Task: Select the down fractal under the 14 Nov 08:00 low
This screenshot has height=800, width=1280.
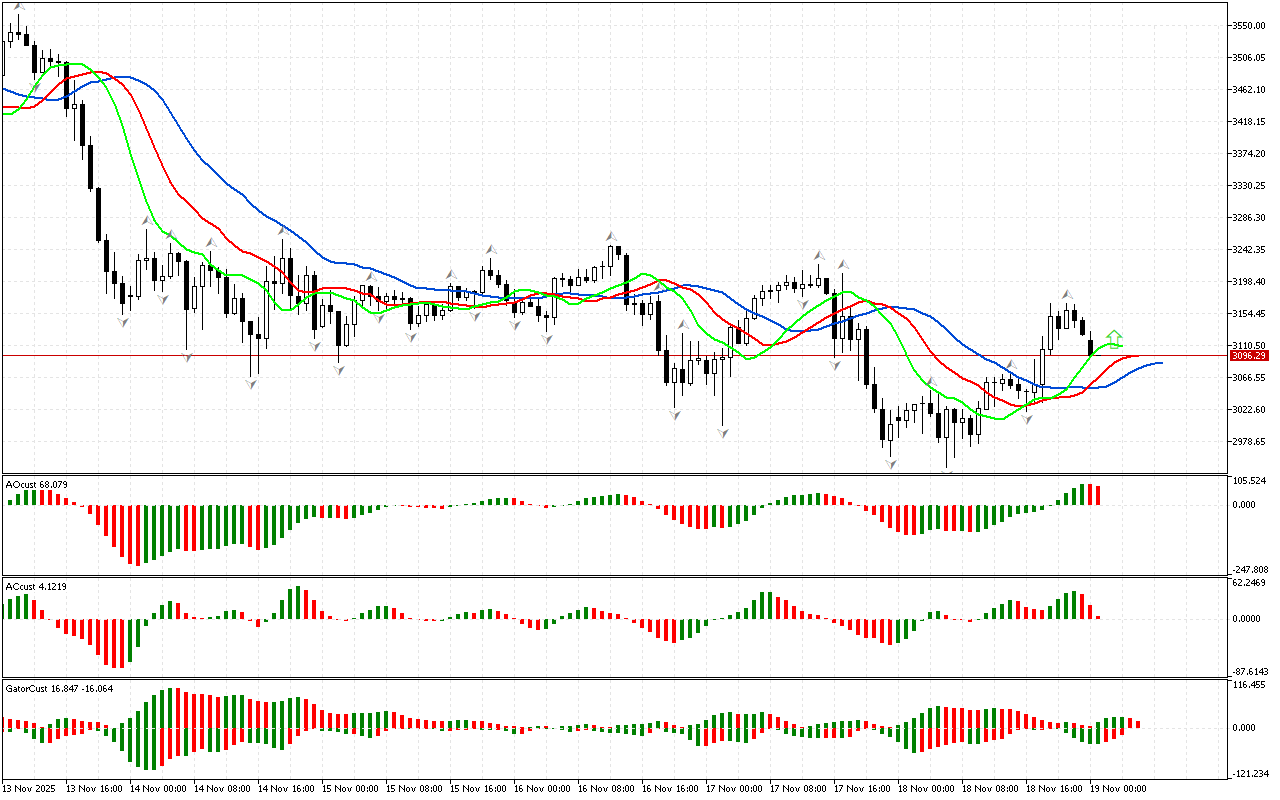Action: click(251, 383)
